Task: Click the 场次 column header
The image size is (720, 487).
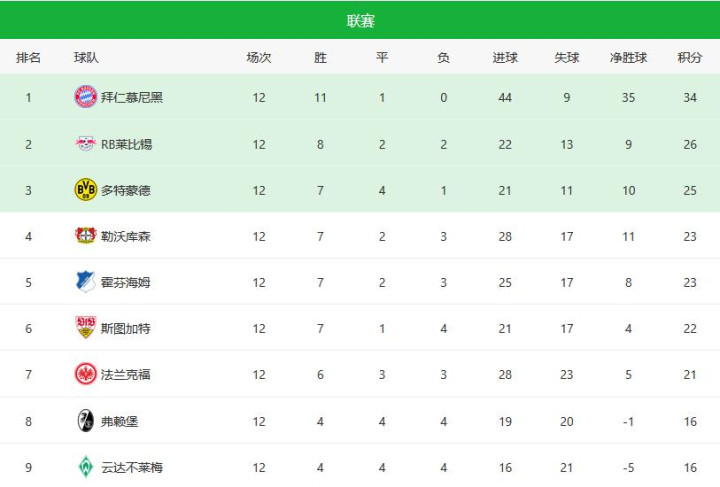Action: coord(259,58)
